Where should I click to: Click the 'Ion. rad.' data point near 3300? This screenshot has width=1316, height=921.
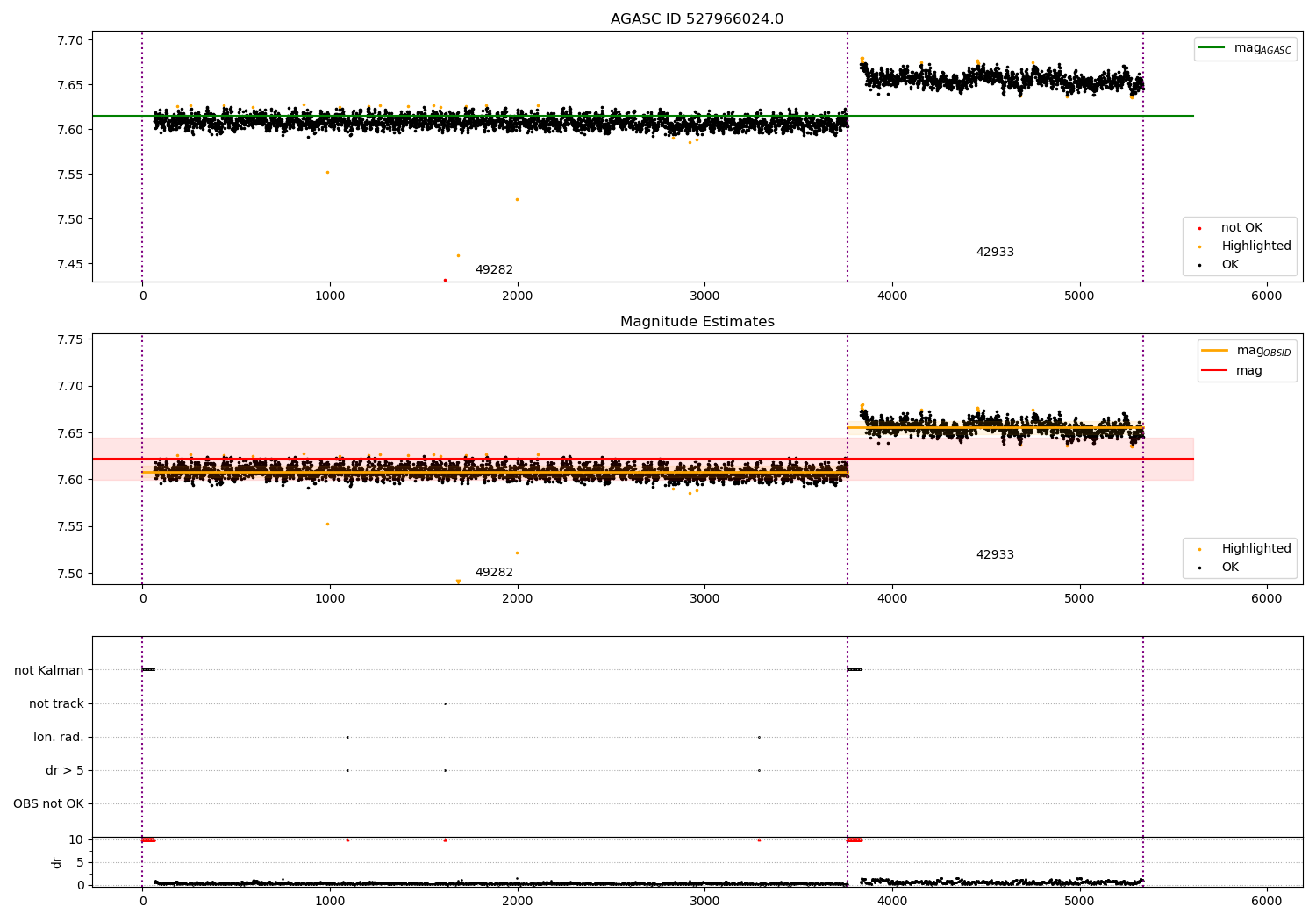pos(759,737)
